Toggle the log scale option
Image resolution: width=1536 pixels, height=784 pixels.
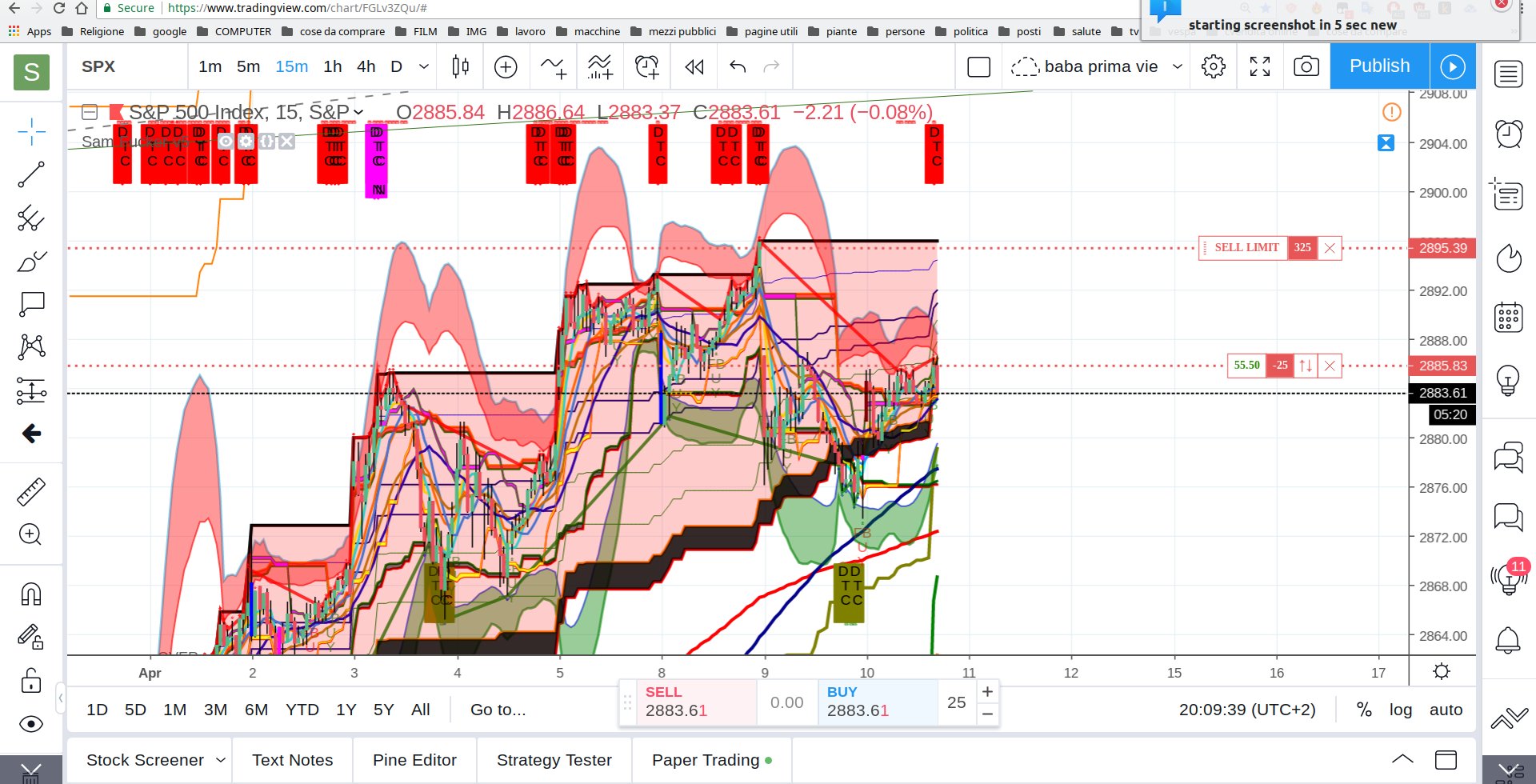click(x=1400, y=710)
